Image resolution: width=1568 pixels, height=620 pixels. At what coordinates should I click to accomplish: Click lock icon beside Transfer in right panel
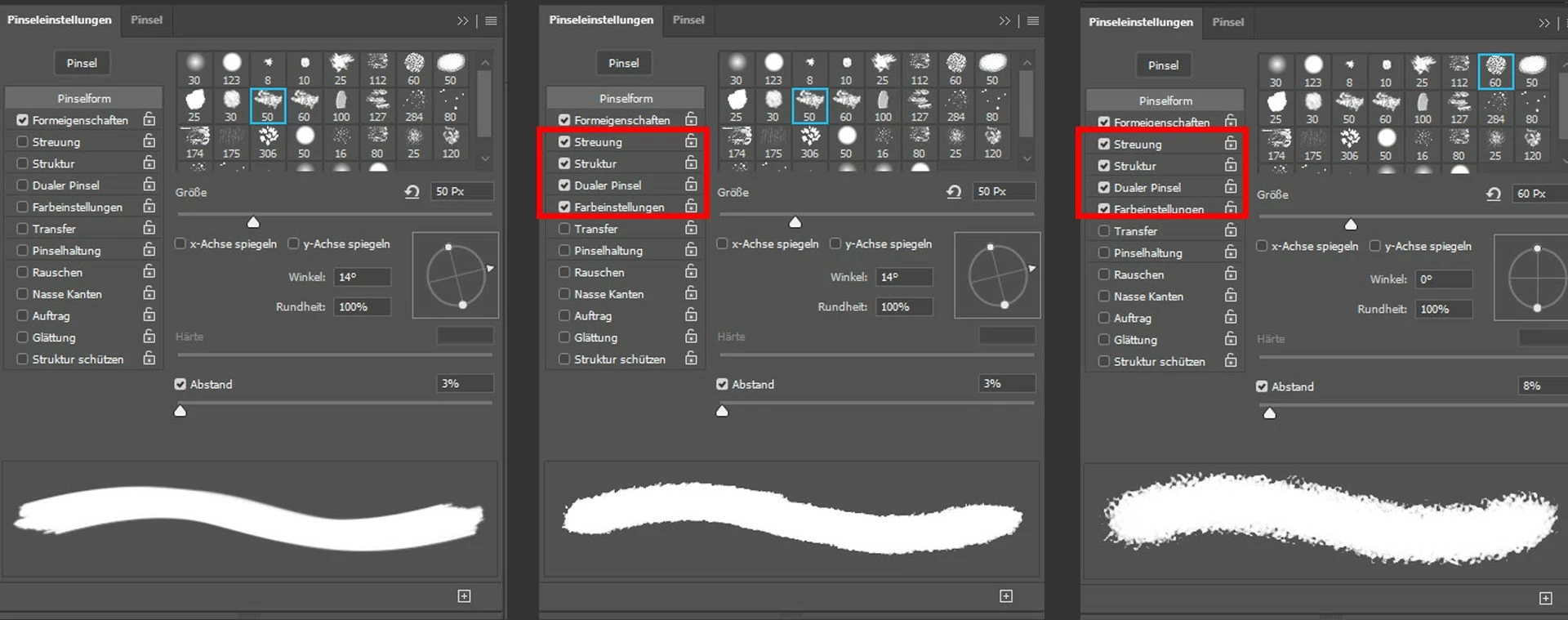coord(1231,230)
